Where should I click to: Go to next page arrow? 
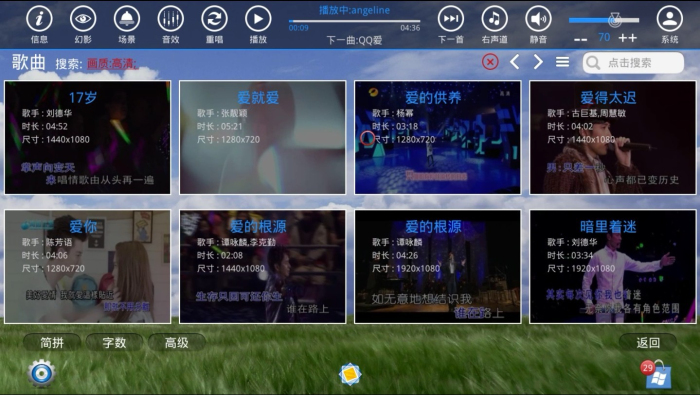(x=538, y=62)
